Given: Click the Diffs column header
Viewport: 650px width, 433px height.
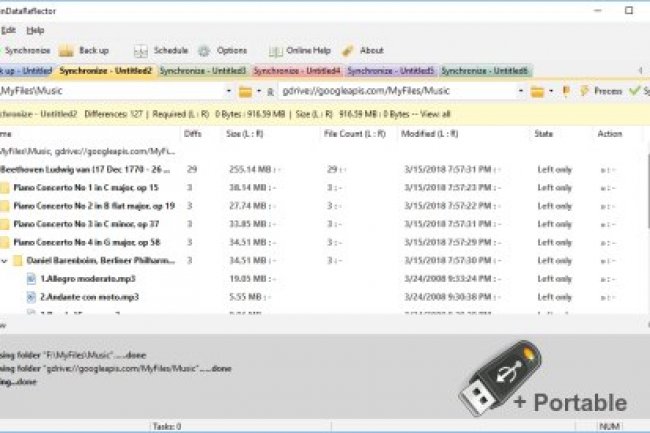Looking at the screenshot, I should (193, 134).
